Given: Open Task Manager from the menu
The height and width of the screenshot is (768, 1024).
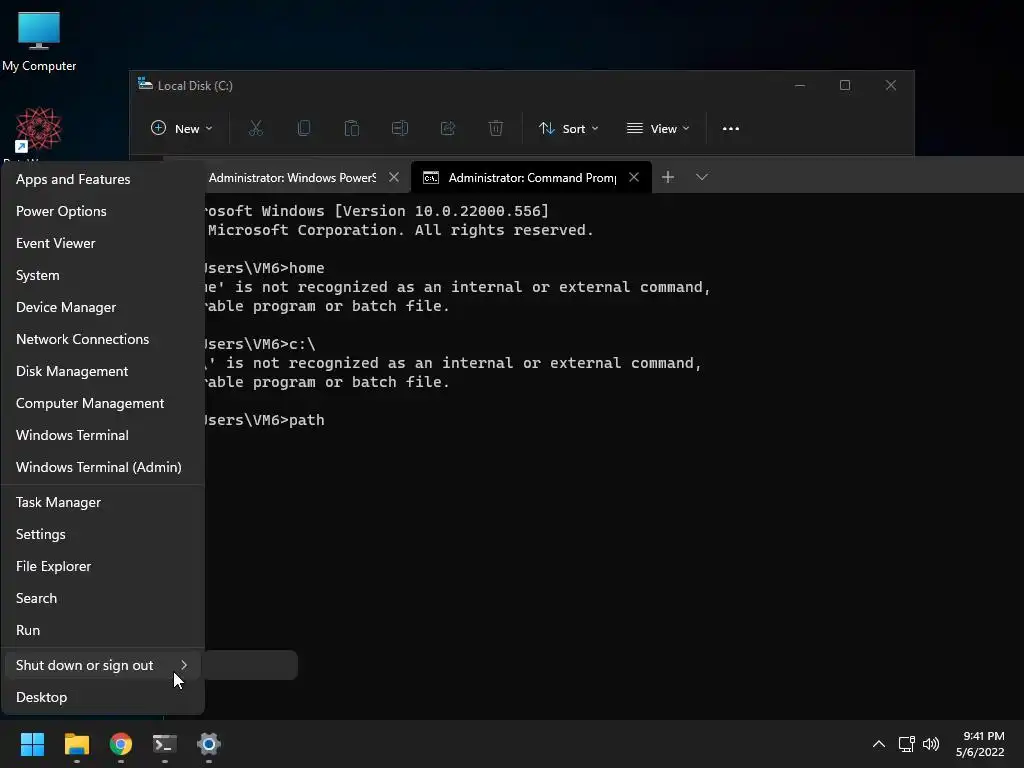Looking at the screenshot, I should (x=103, y=502).
